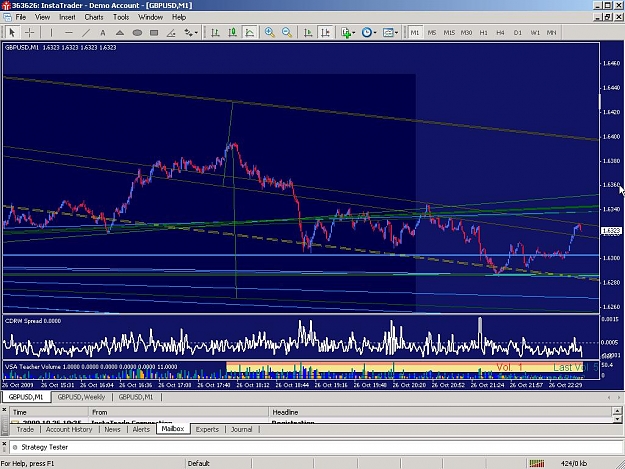This screenshot has height=469, width=625.
Task: Switch chart to candlesticks
Action: 232,33
